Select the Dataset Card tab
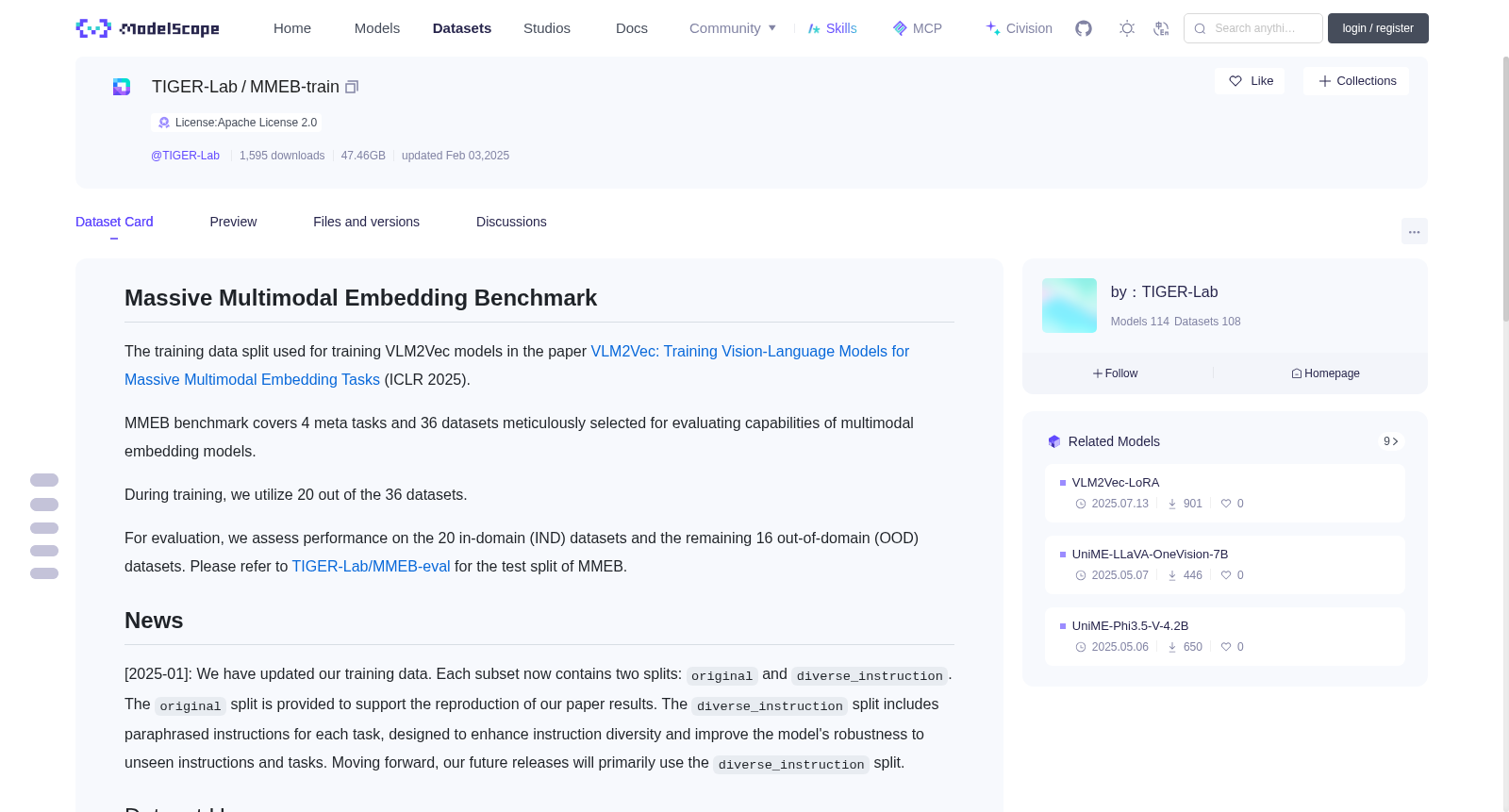This screenshot has width=1509, height=812. (114, 222)
